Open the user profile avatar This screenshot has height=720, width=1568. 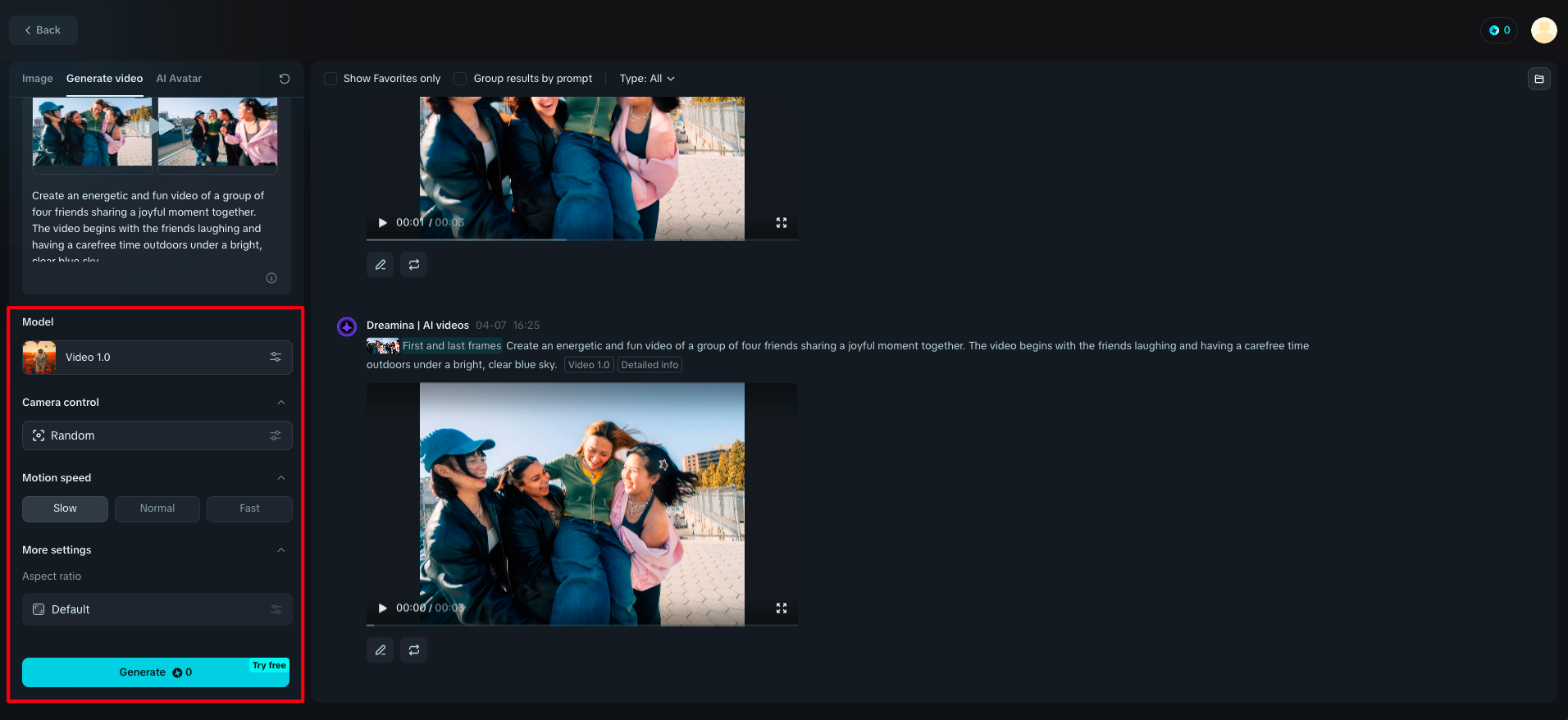pyautogui.click(x=1543, y=30)
